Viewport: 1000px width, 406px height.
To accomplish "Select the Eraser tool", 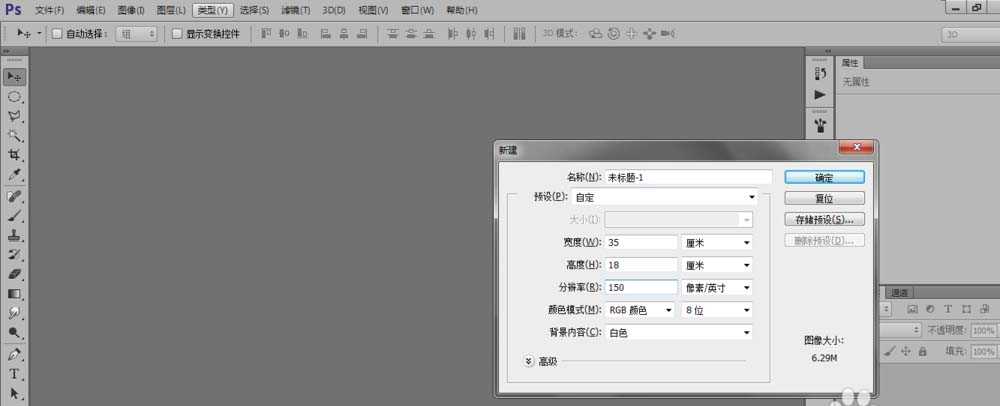I will pos(14,273).
